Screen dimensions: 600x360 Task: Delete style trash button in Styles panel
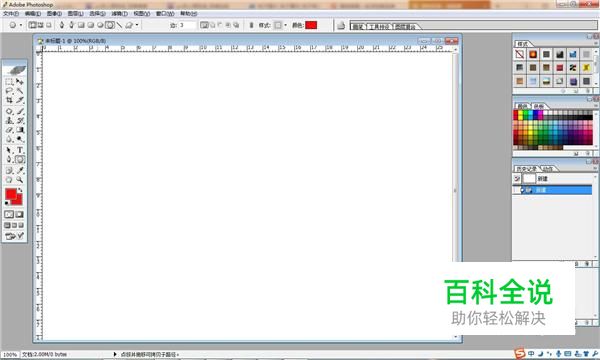tap(588, 91)
